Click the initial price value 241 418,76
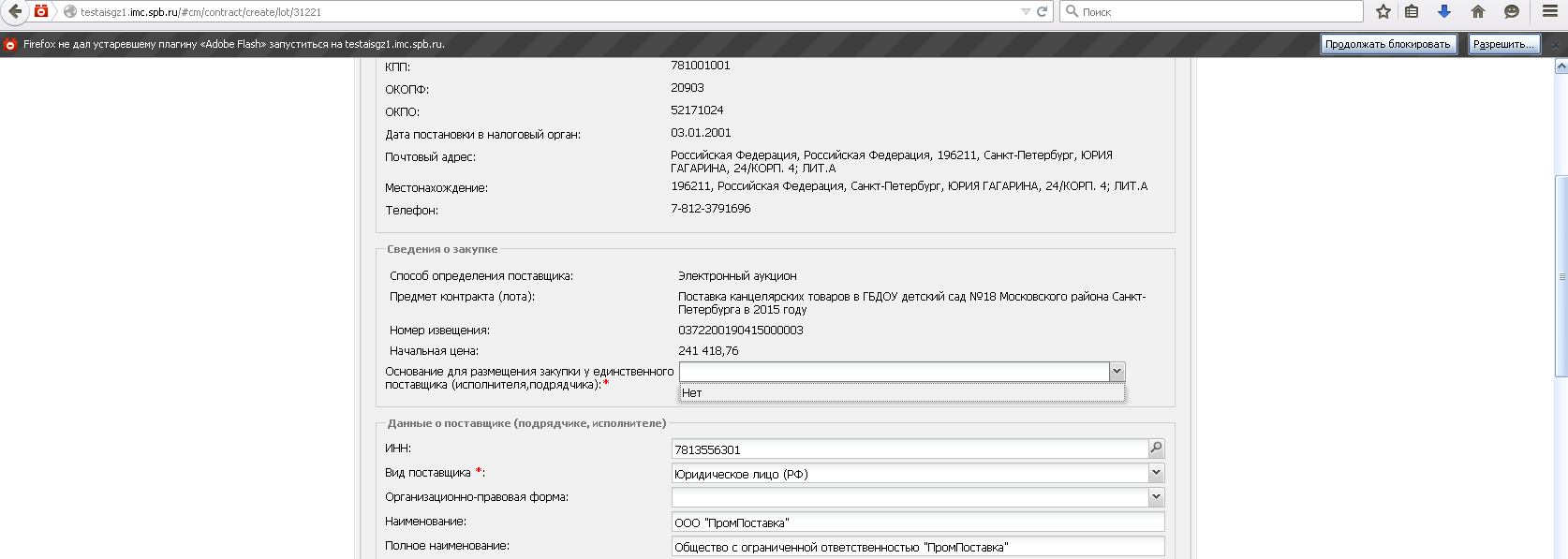The height and width of the screenshot is (559, 1568). [x=708, y=351]
